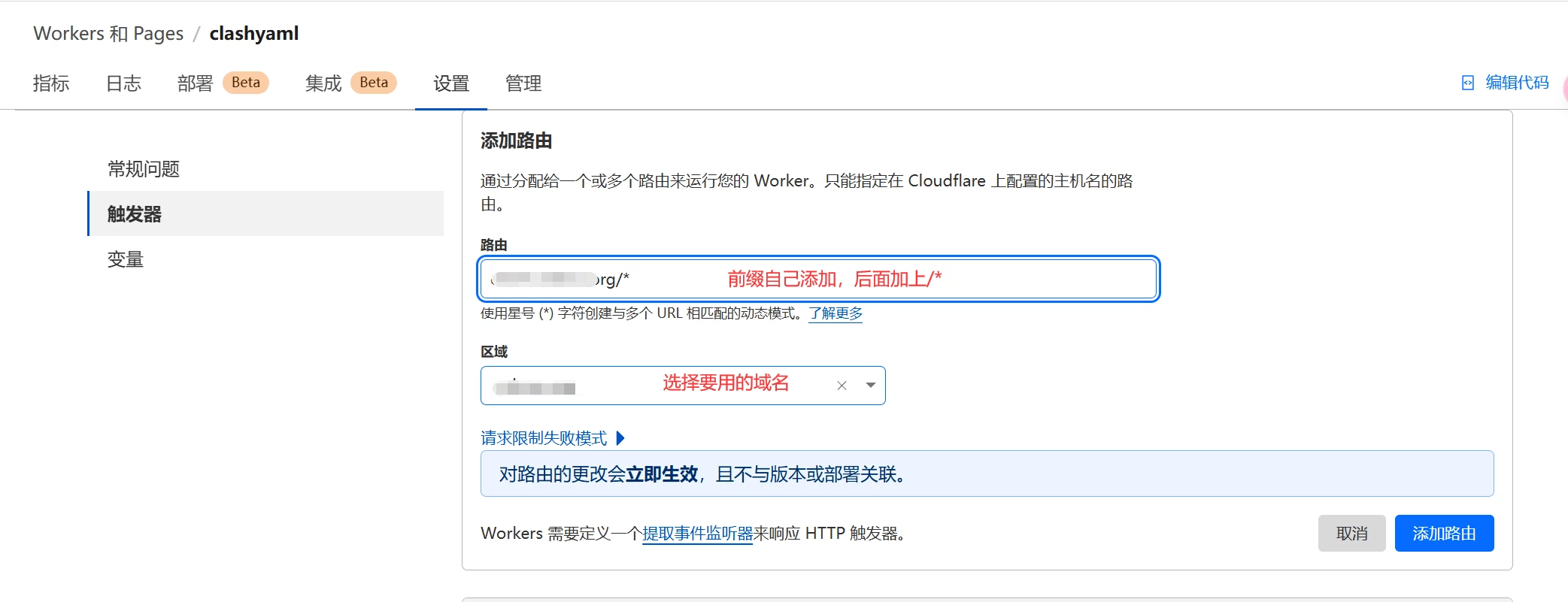Open the 了解更多 link
This screenshot has height=602, width=1568.
[x=836, y=313]
